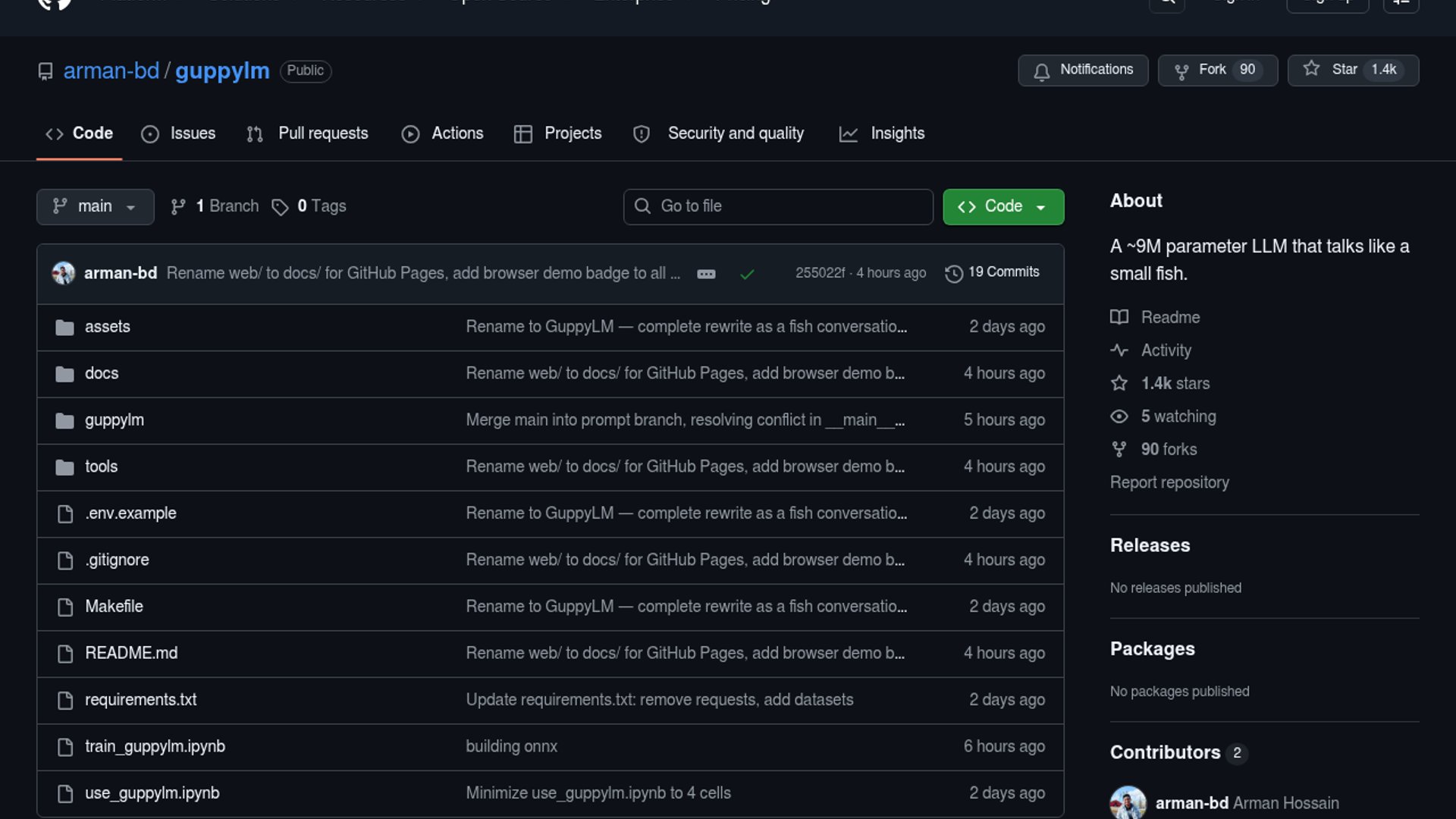The height and width of the screenshot is (819, 1456).
Task: Open the Pull requests tab
Action: 307,133
